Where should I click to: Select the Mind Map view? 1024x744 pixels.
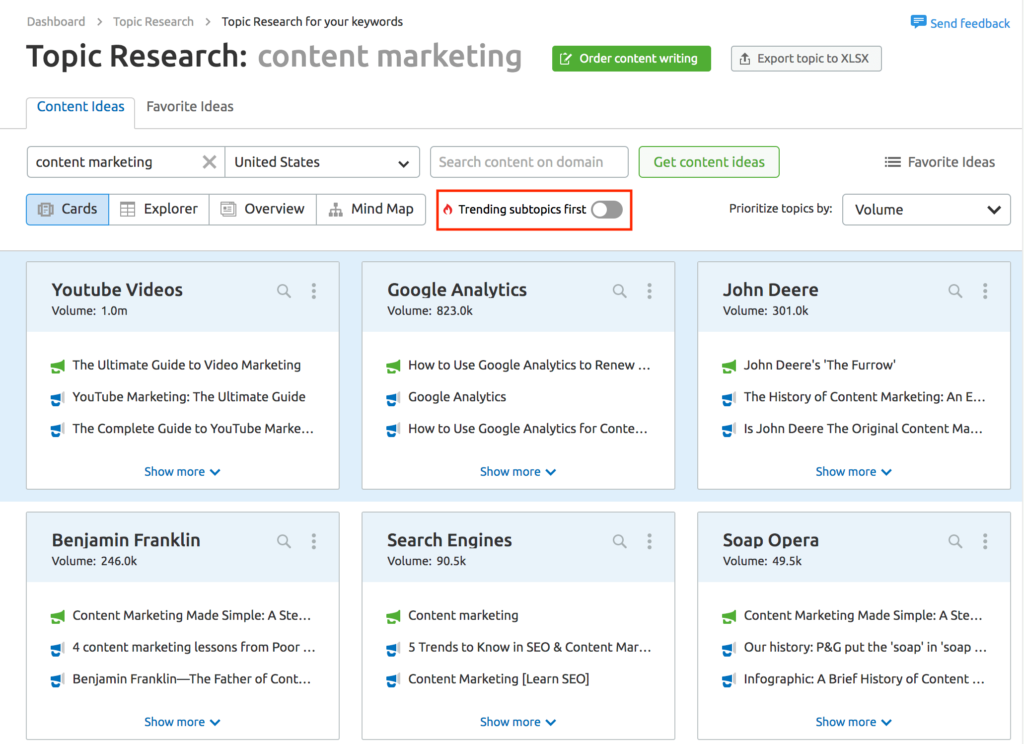click(371, 209)
